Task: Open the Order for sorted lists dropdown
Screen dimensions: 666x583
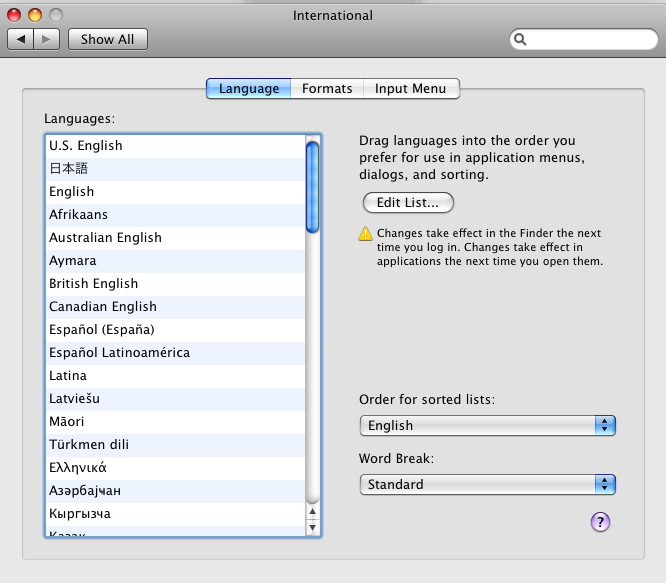Action: [x=488, y=425]
